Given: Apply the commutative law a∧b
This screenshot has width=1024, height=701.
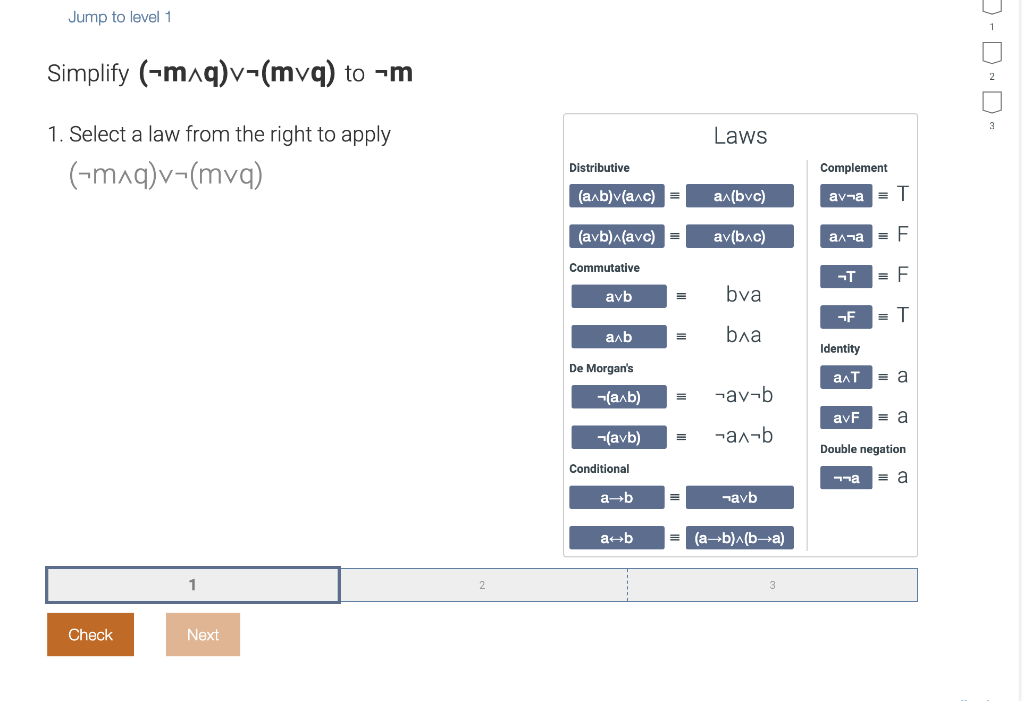Looking at the screenshot, I should tap(618, 336).
